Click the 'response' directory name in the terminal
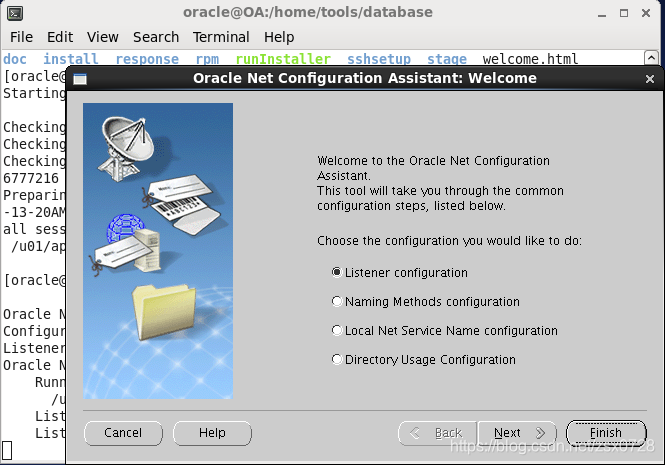Viewport: 665px width, 465px height. tap(147, 59)
